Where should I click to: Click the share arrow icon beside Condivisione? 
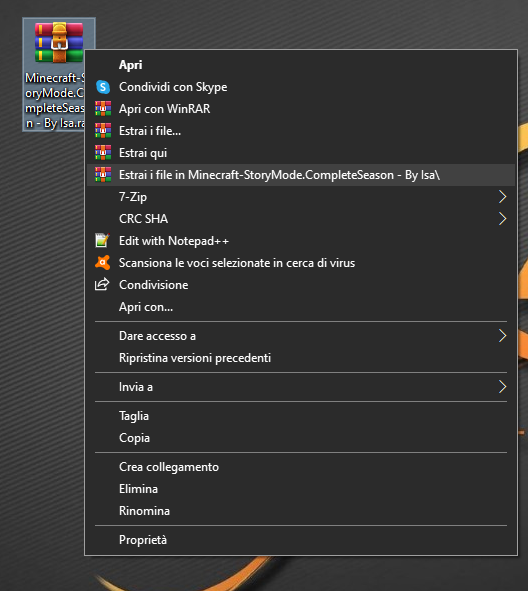coord(102,284)
